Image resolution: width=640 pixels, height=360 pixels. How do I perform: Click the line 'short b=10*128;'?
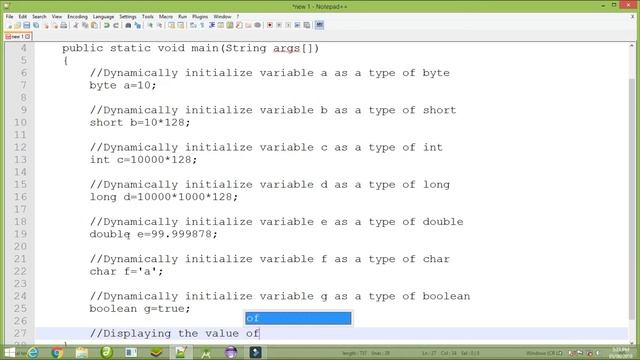(140, 122)
